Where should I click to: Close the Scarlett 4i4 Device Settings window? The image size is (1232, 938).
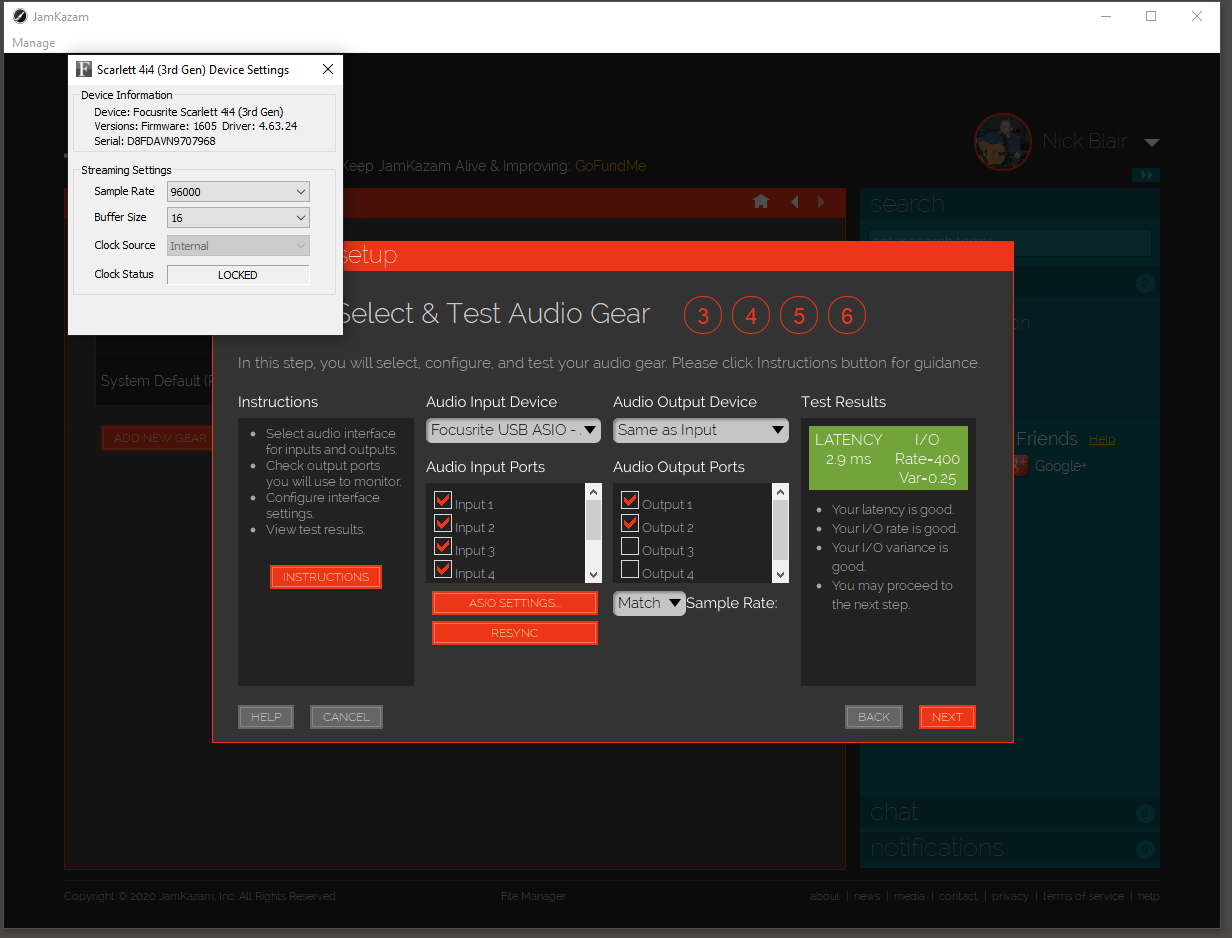click(x=328, y=69)
